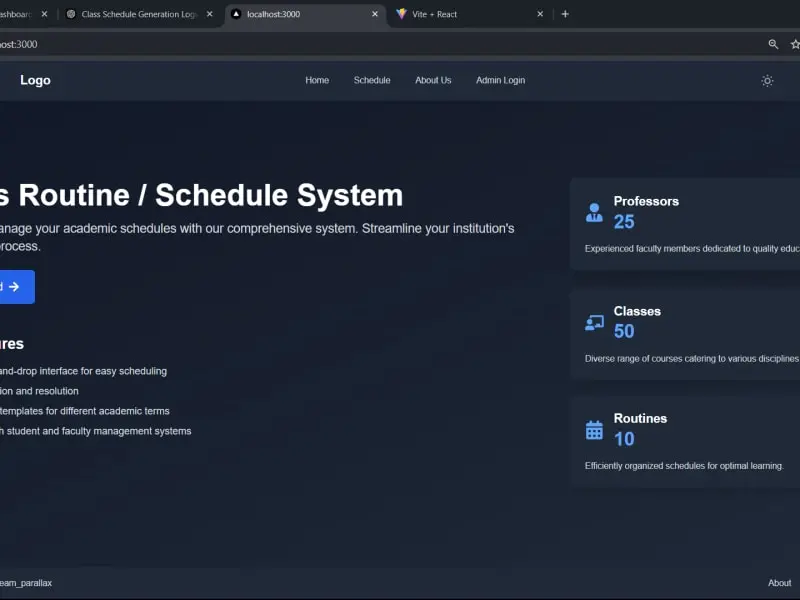Open the Home nav link
Image resolution: width=800 pixels, height=600 pixels.
coord(317,80)
